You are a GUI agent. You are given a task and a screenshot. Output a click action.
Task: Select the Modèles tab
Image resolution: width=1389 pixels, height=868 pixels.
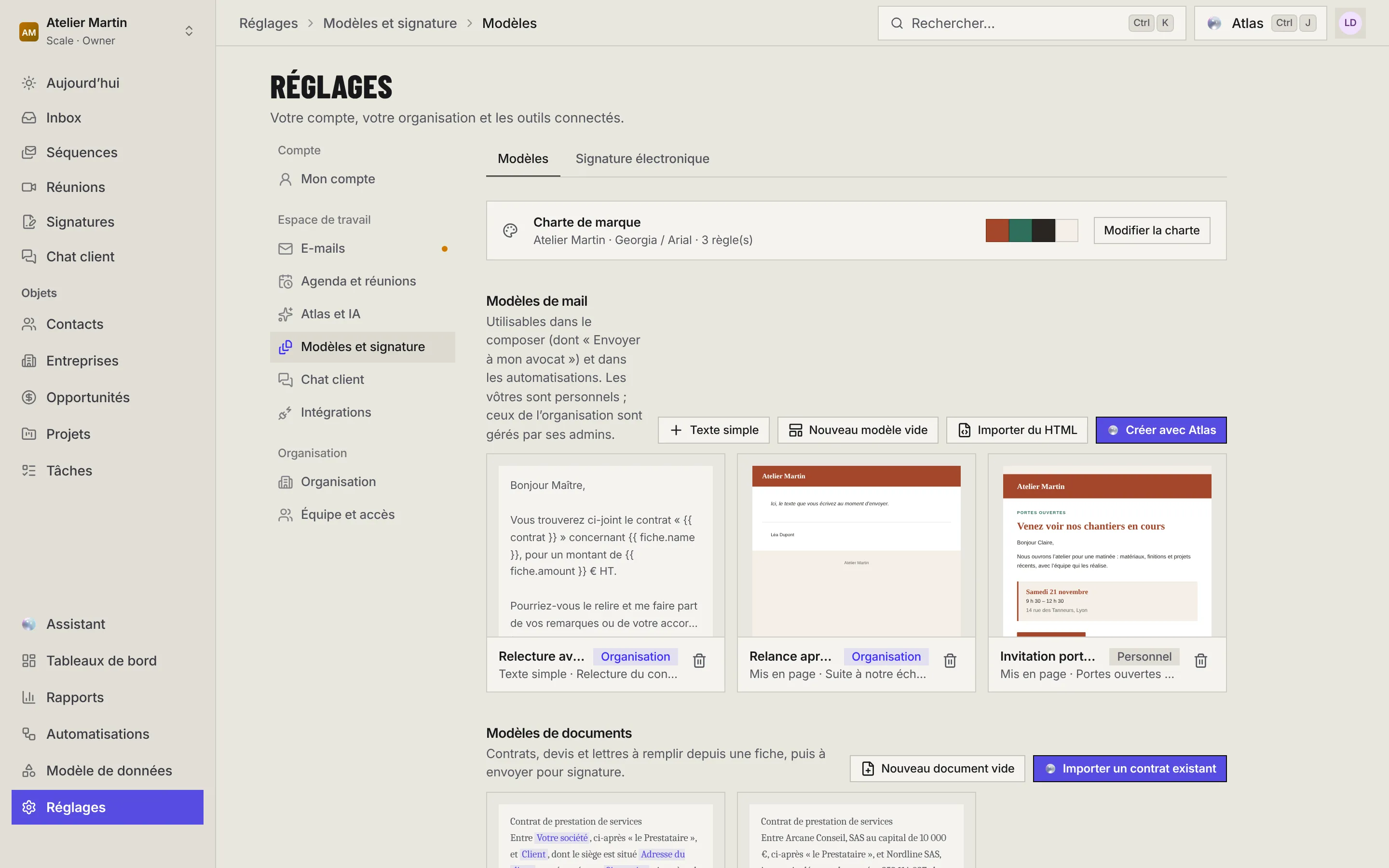(x=523, y=159)
